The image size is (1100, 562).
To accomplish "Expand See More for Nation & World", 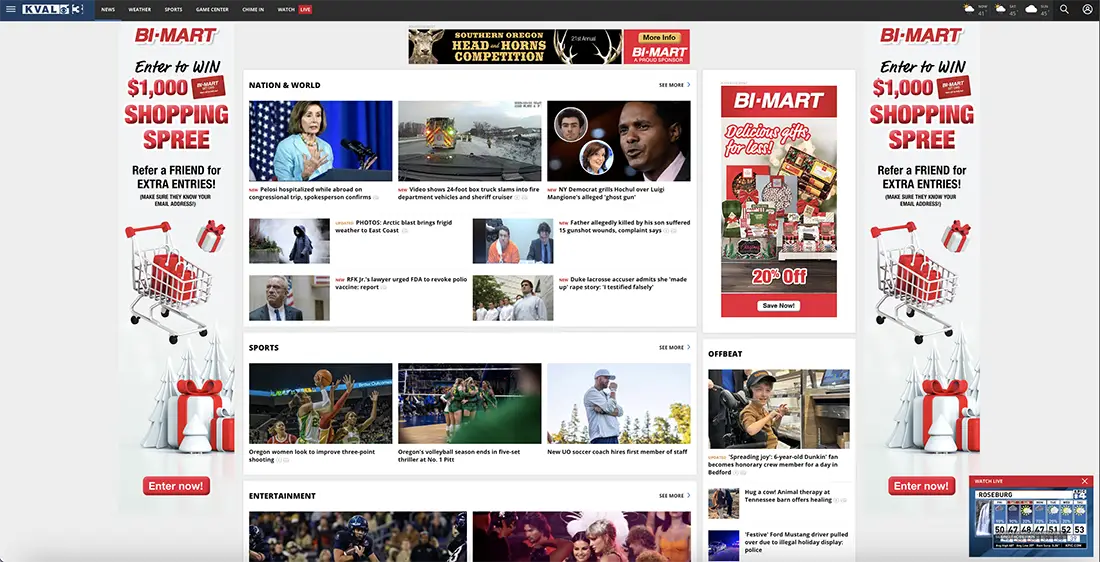I will point(674,85).
